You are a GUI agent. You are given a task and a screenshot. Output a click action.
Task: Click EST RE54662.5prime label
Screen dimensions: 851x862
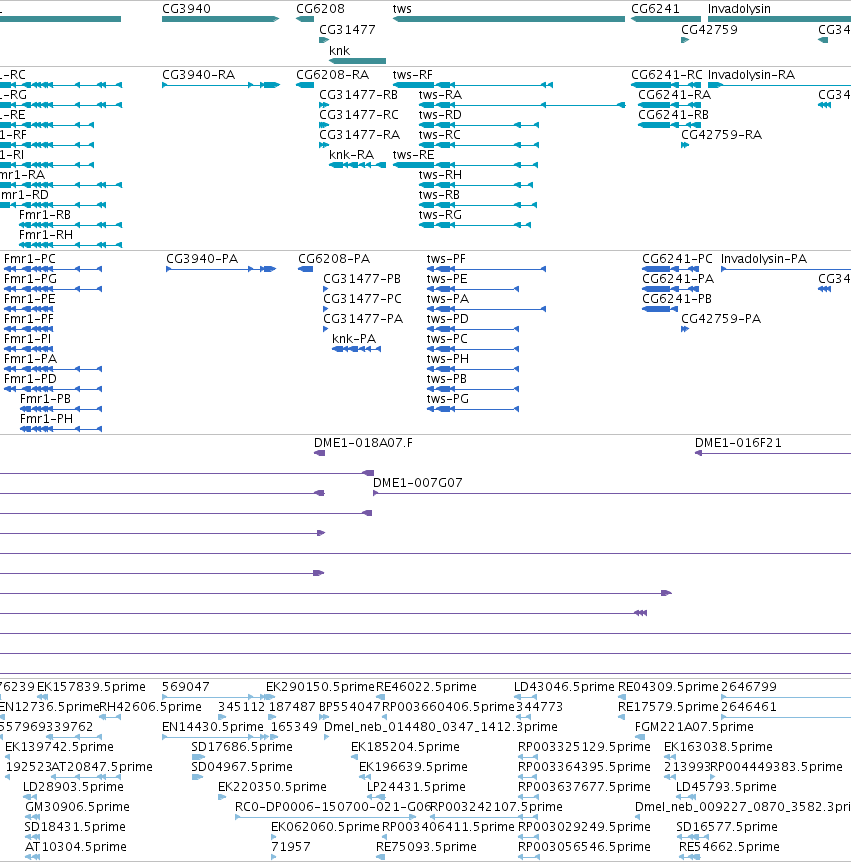point(729,847)
